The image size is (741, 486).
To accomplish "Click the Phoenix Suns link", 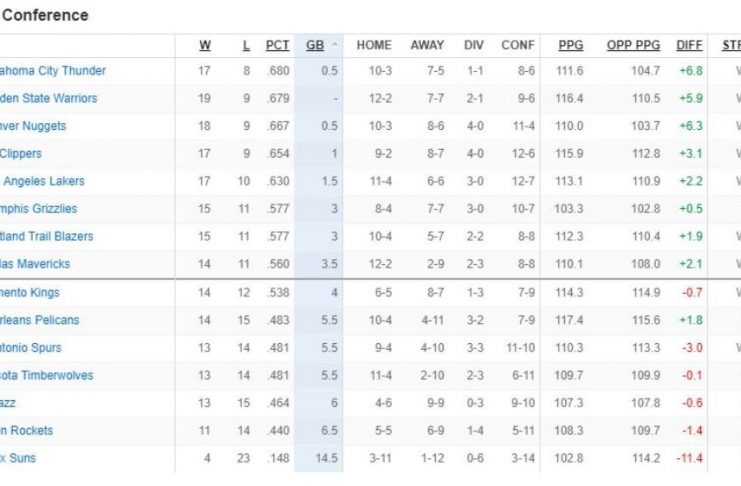I will point(17,458).
